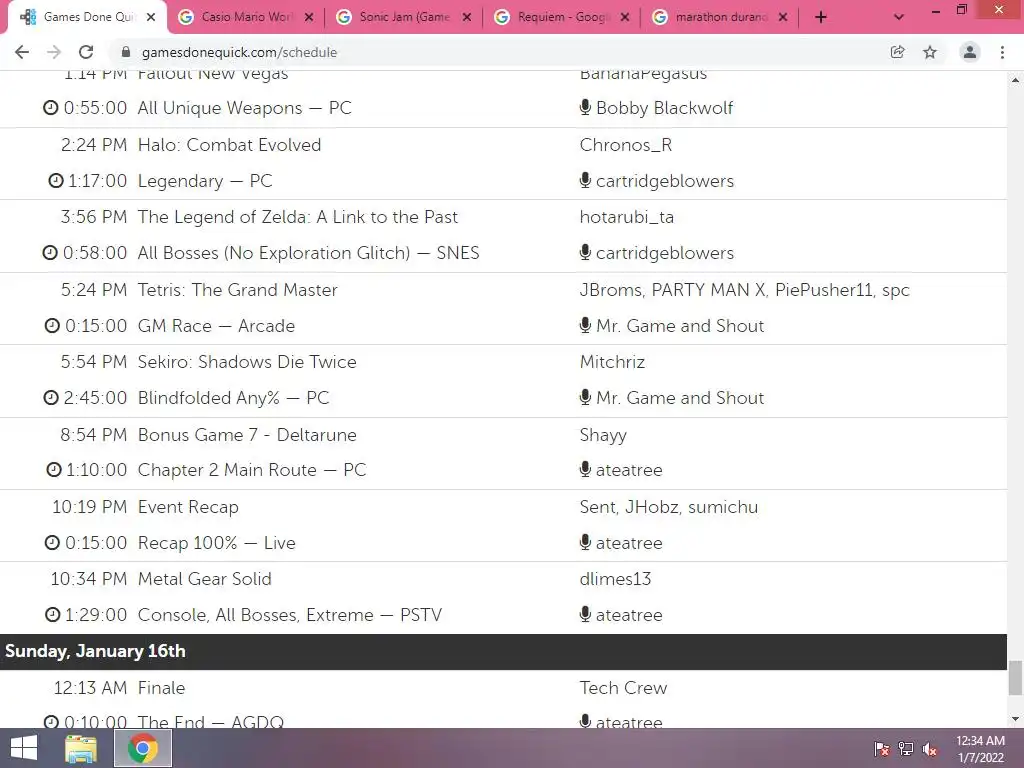Reload the schedule page
The width and height of the screenshot is (1024, 768).
click(x=86, y=52)
